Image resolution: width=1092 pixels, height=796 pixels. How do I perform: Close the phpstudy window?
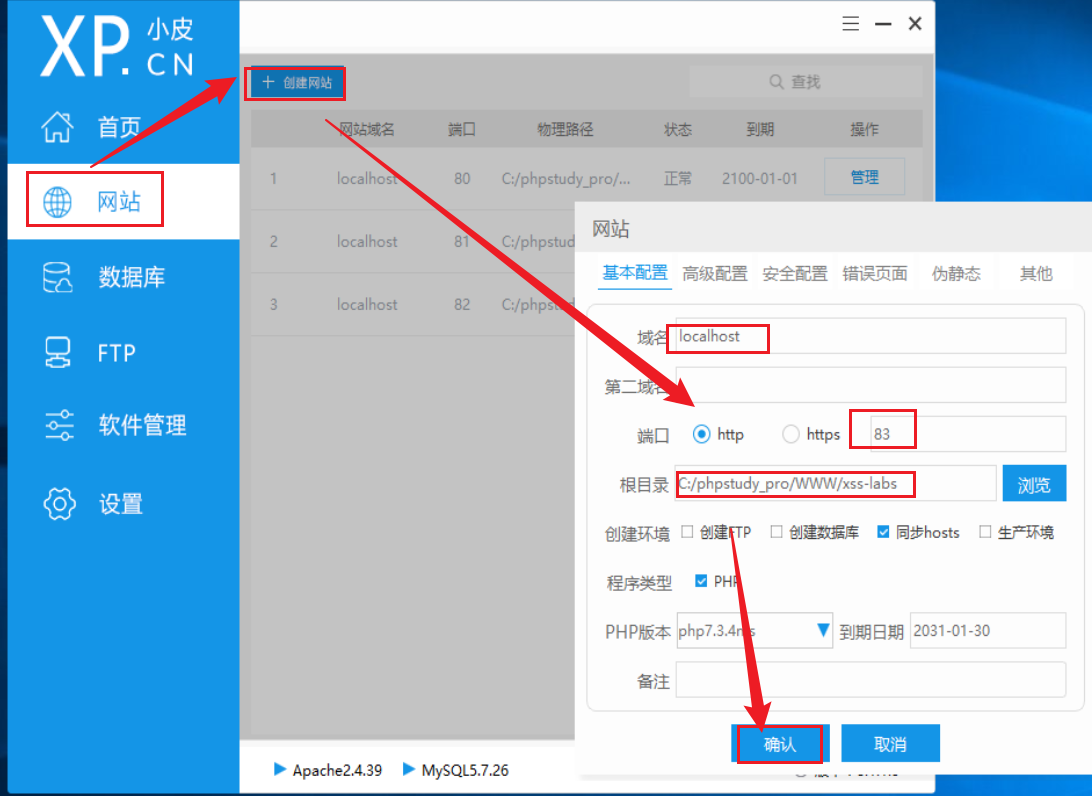click(x=915, y=24)
